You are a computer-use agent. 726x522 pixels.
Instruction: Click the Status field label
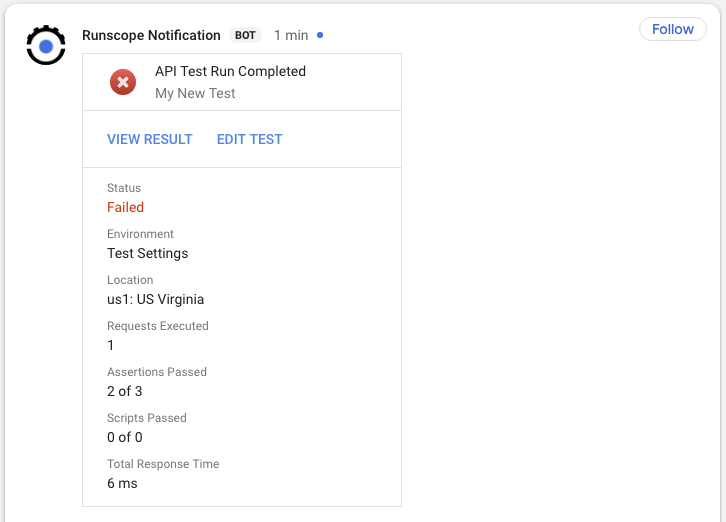[x=124, y=188]
